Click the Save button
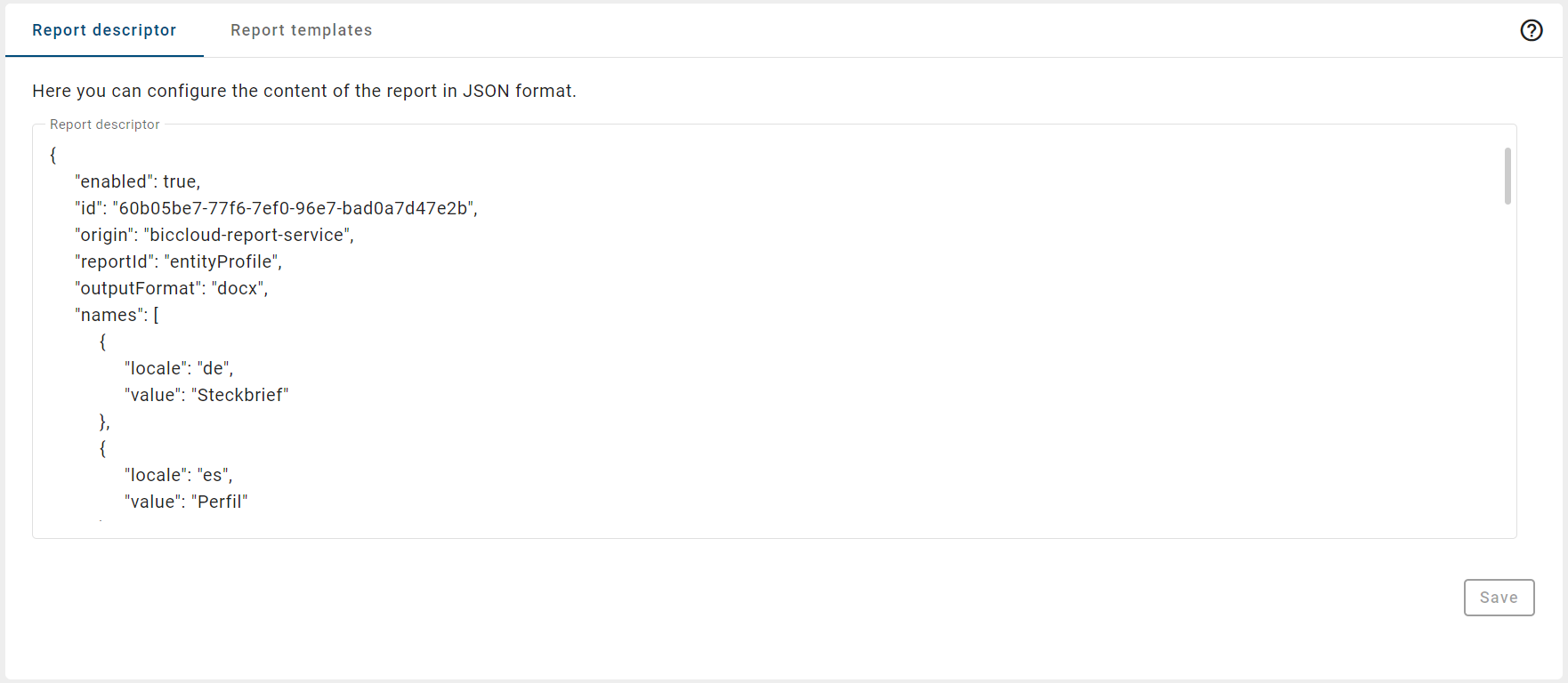The height and width of the screenshot is (683, 1568). [1499, 597]
